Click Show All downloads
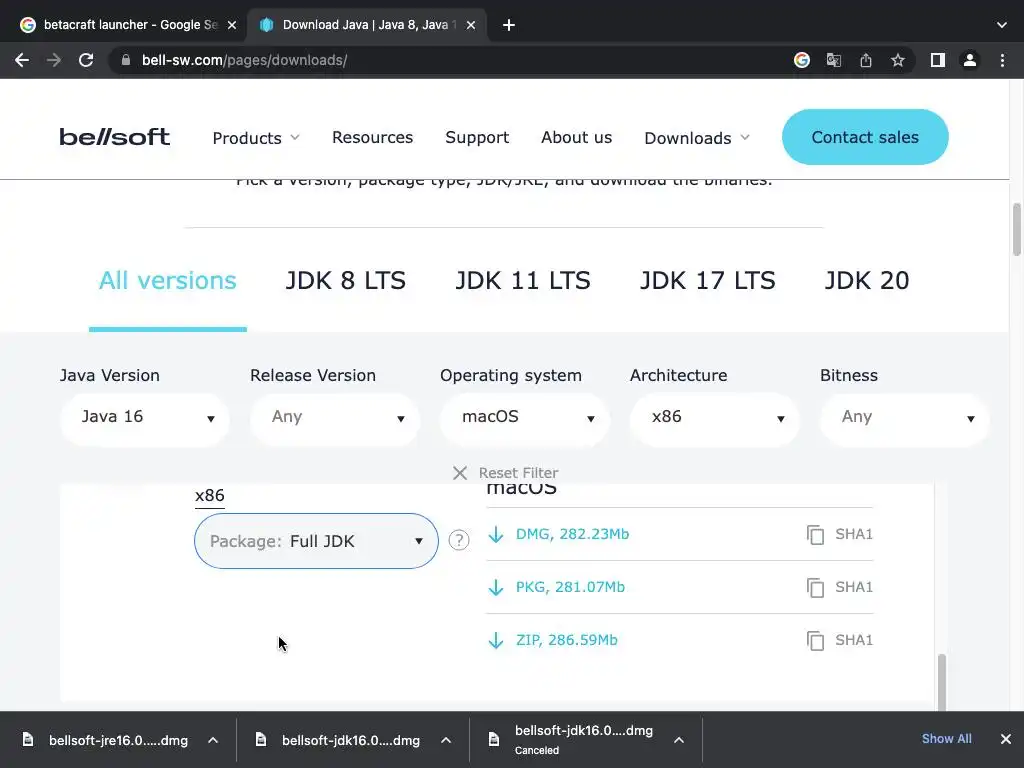Image resolution: width=1024 pixels, height=768 pixels. tap(946, 739)
